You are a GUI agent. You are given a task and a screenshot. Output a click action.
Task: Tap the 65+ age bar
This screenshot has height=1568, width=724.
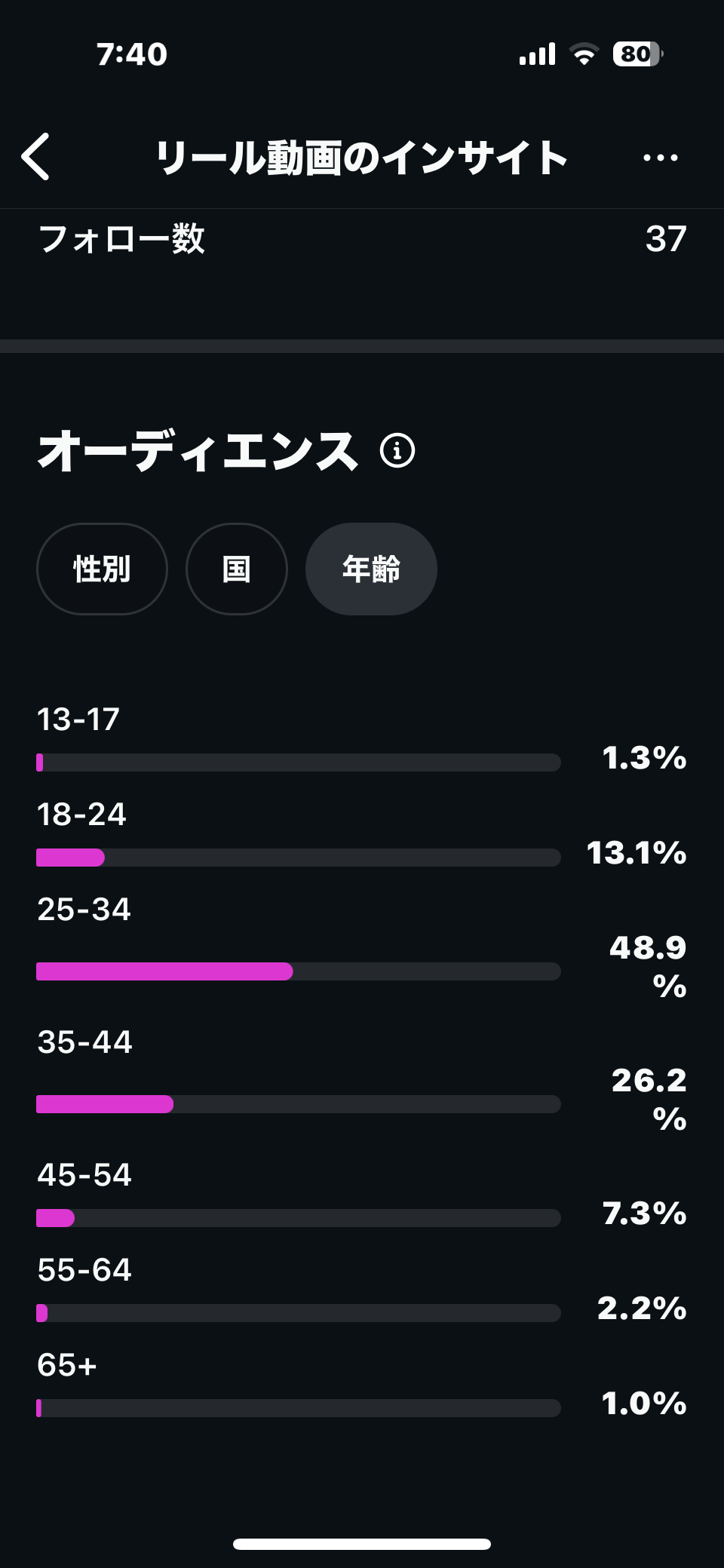pos(299,1408)
